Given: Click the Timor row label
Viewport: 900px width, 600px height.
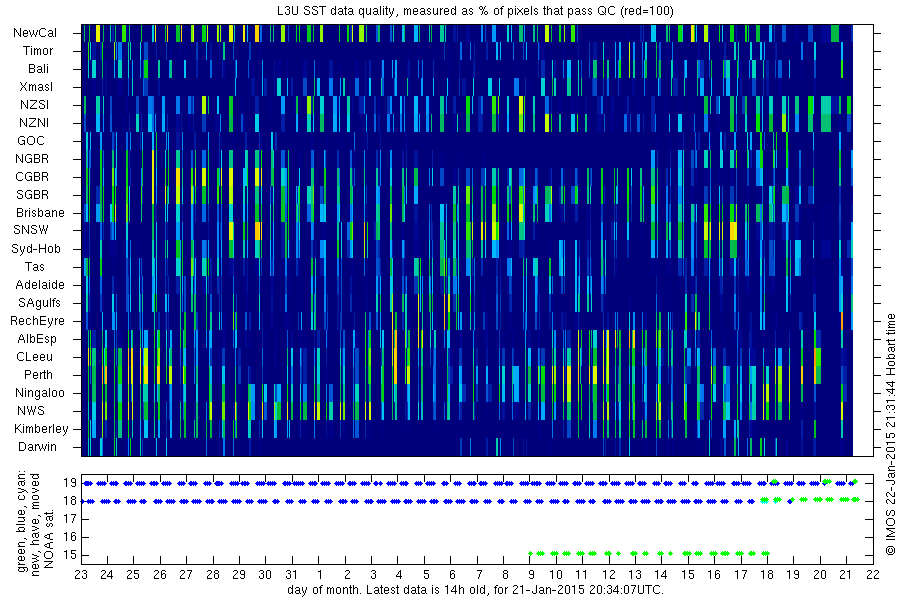Looking at the screenshot, I should click(x=38, y=51).
